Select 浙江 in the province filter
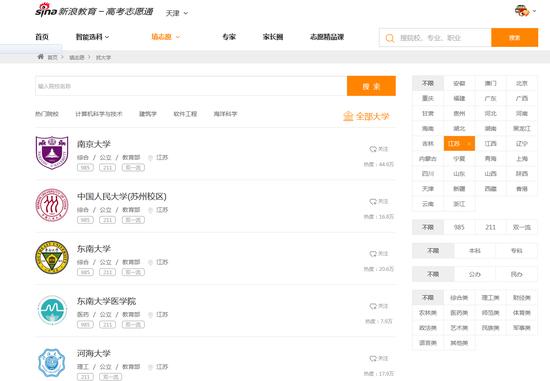This screenshot has width=550, height=381. (459, 204)
